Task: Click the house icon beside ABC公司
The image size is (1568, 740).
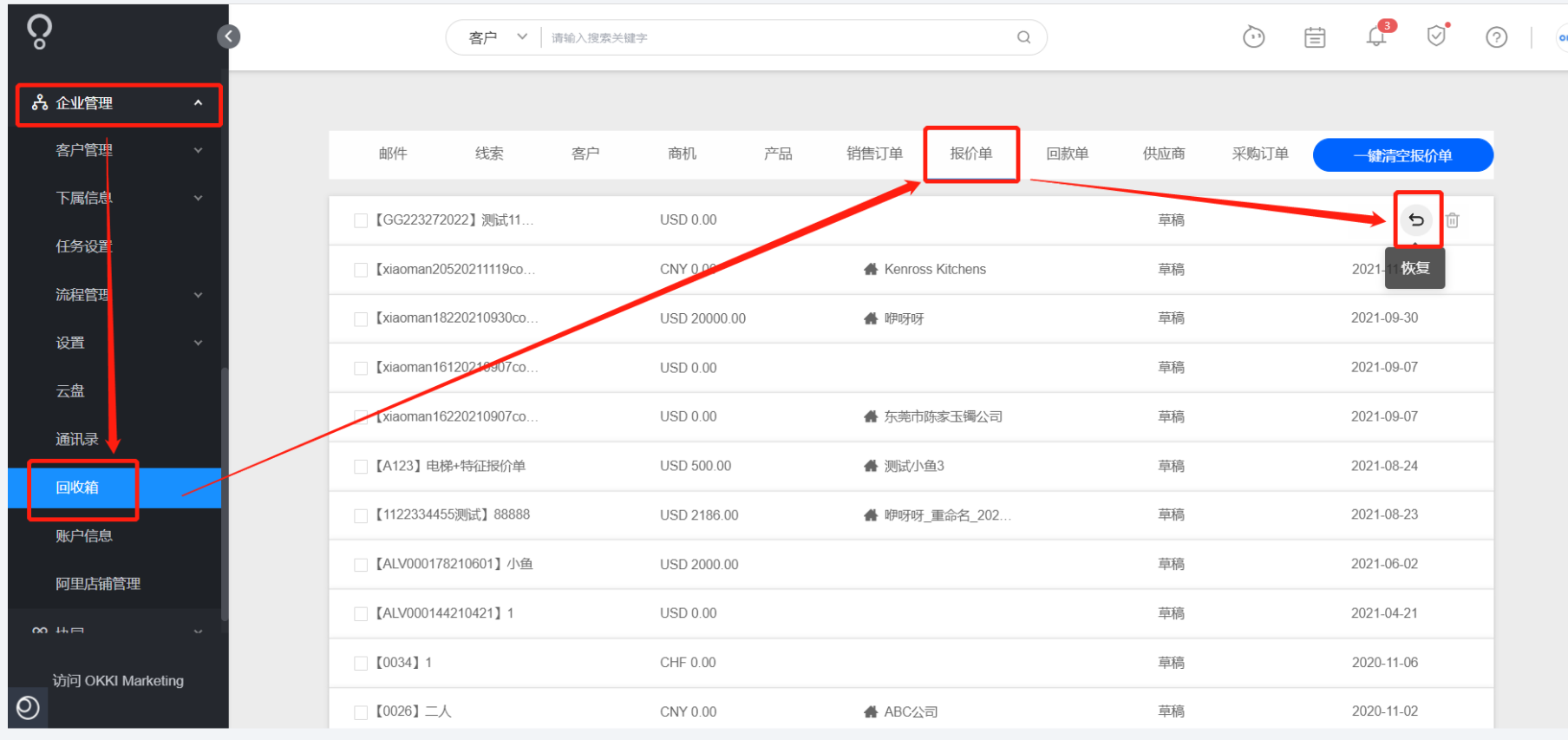Action: 871,711
